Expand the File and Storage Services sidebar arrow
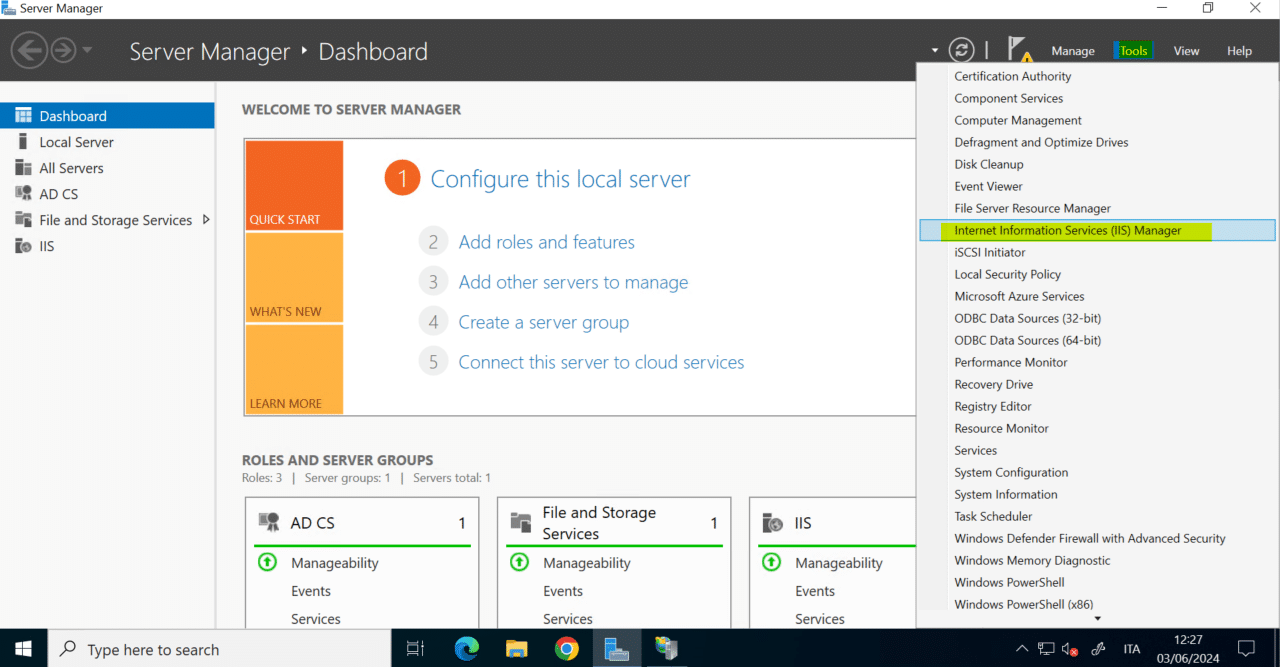This screenshot has height=667, width=1280. point(206,219)
